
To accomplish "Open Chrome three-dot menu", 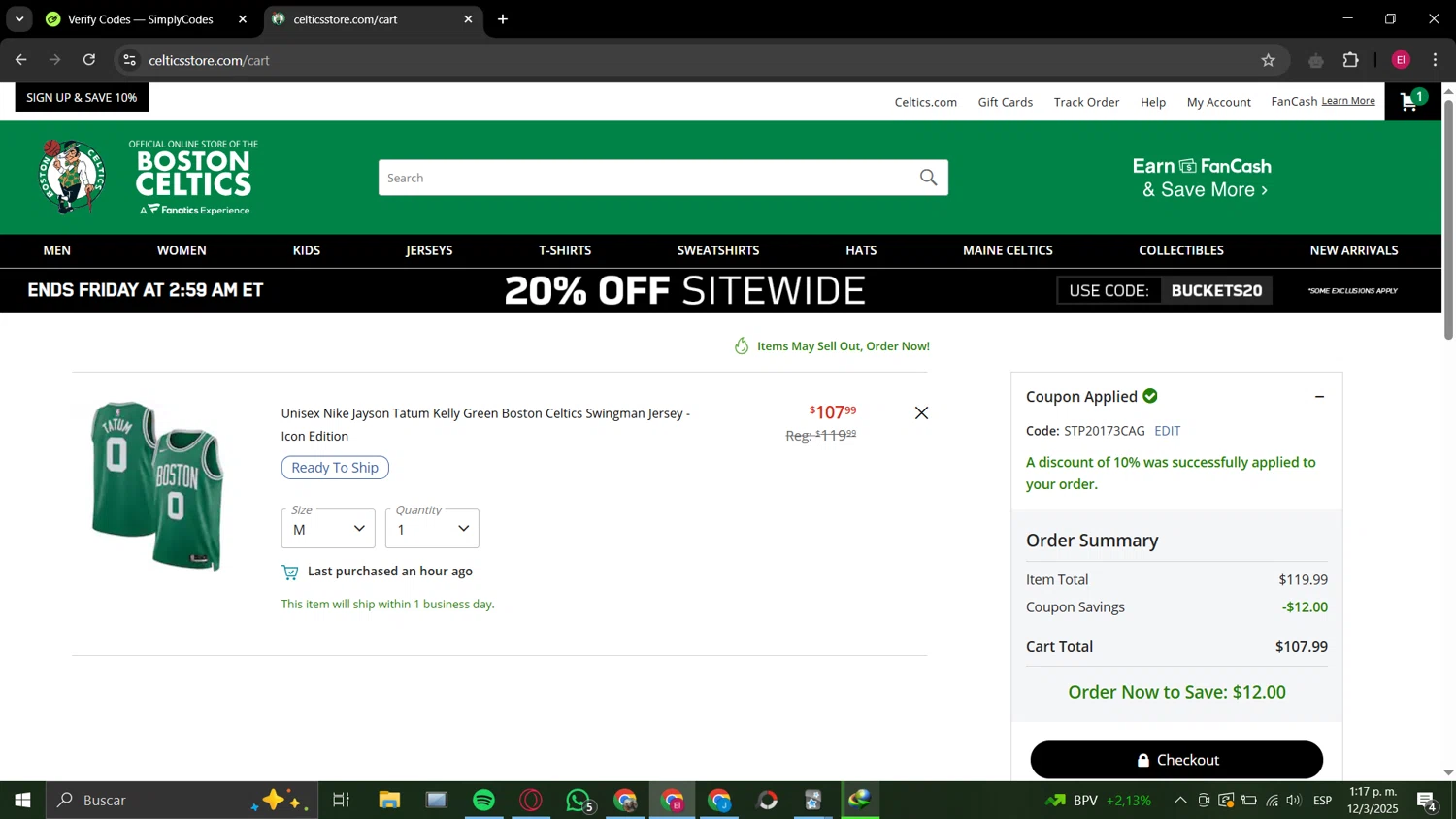I will (1435, 60).
